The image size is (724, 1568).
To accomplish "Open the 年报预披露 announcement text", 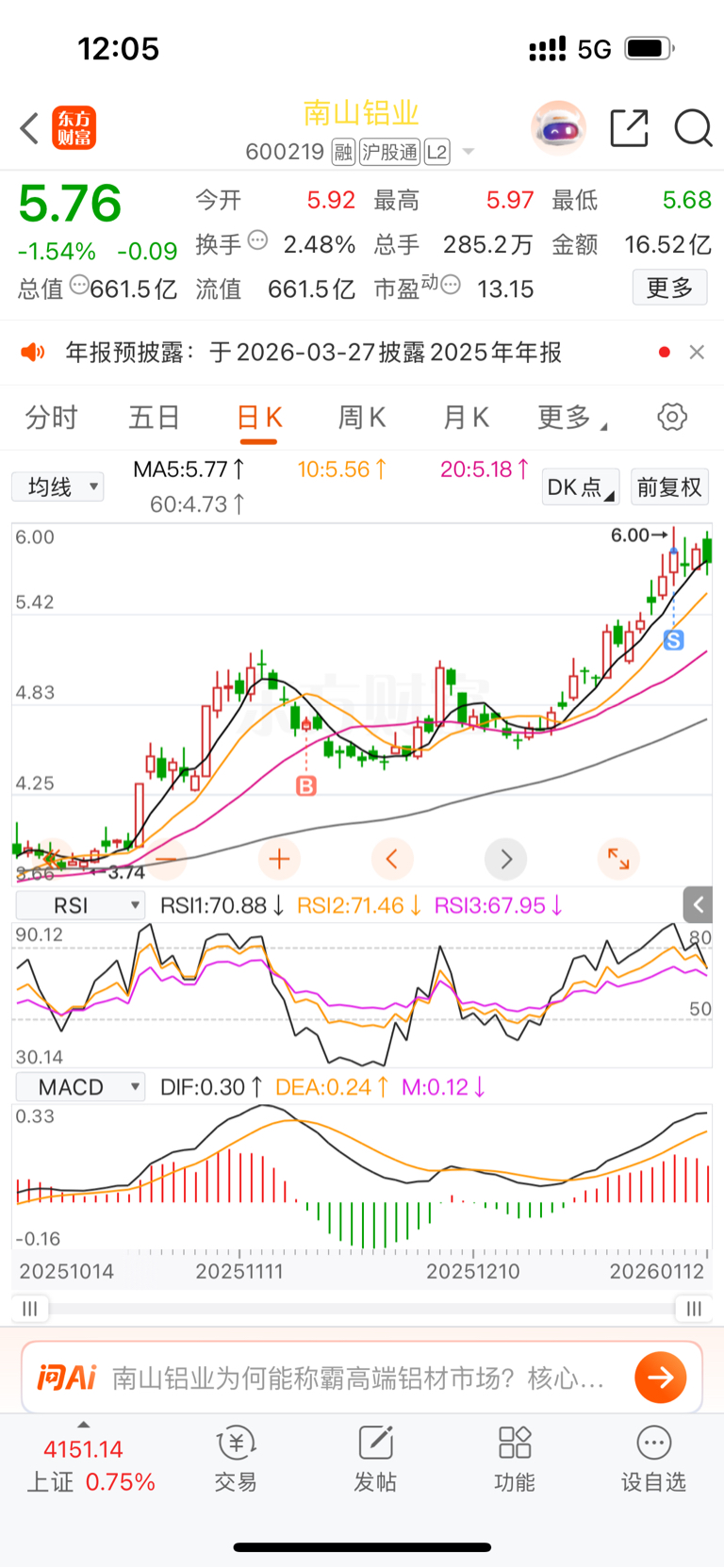I will pyautogui.click(x=314, y=352).
